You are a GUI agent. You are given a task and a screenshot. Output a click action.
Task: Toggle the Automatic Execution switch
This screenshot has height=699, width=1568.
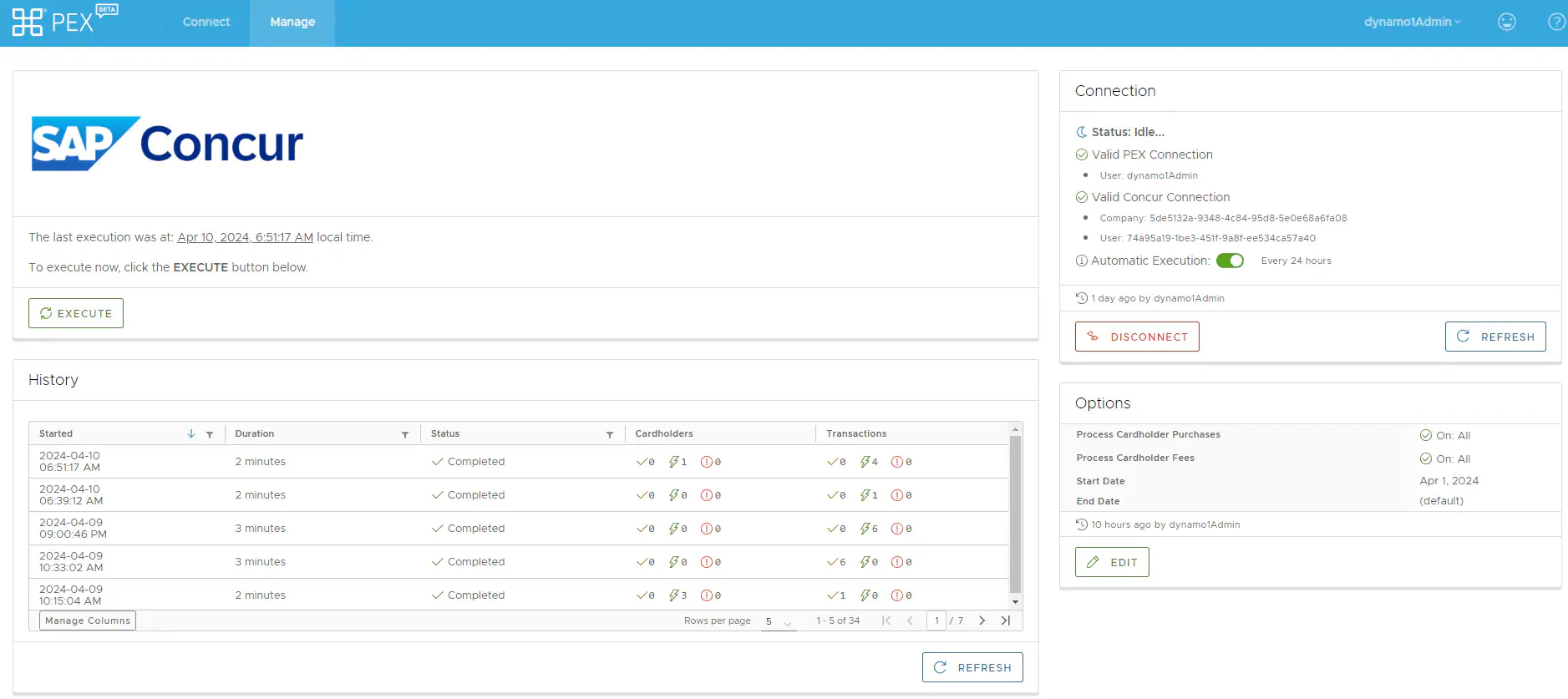pos(1230,261)
